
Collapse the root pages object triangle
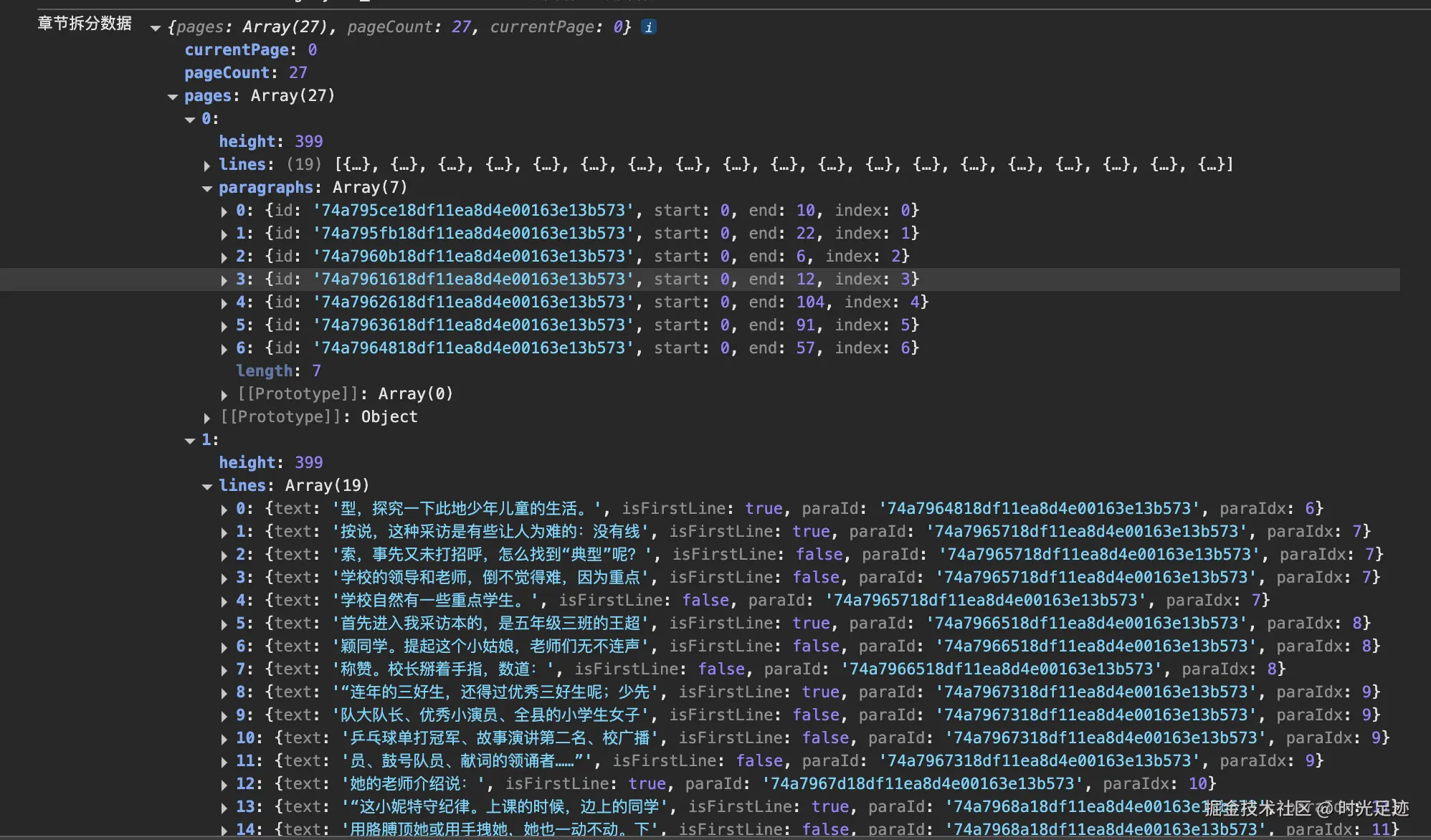coord(155,28)
